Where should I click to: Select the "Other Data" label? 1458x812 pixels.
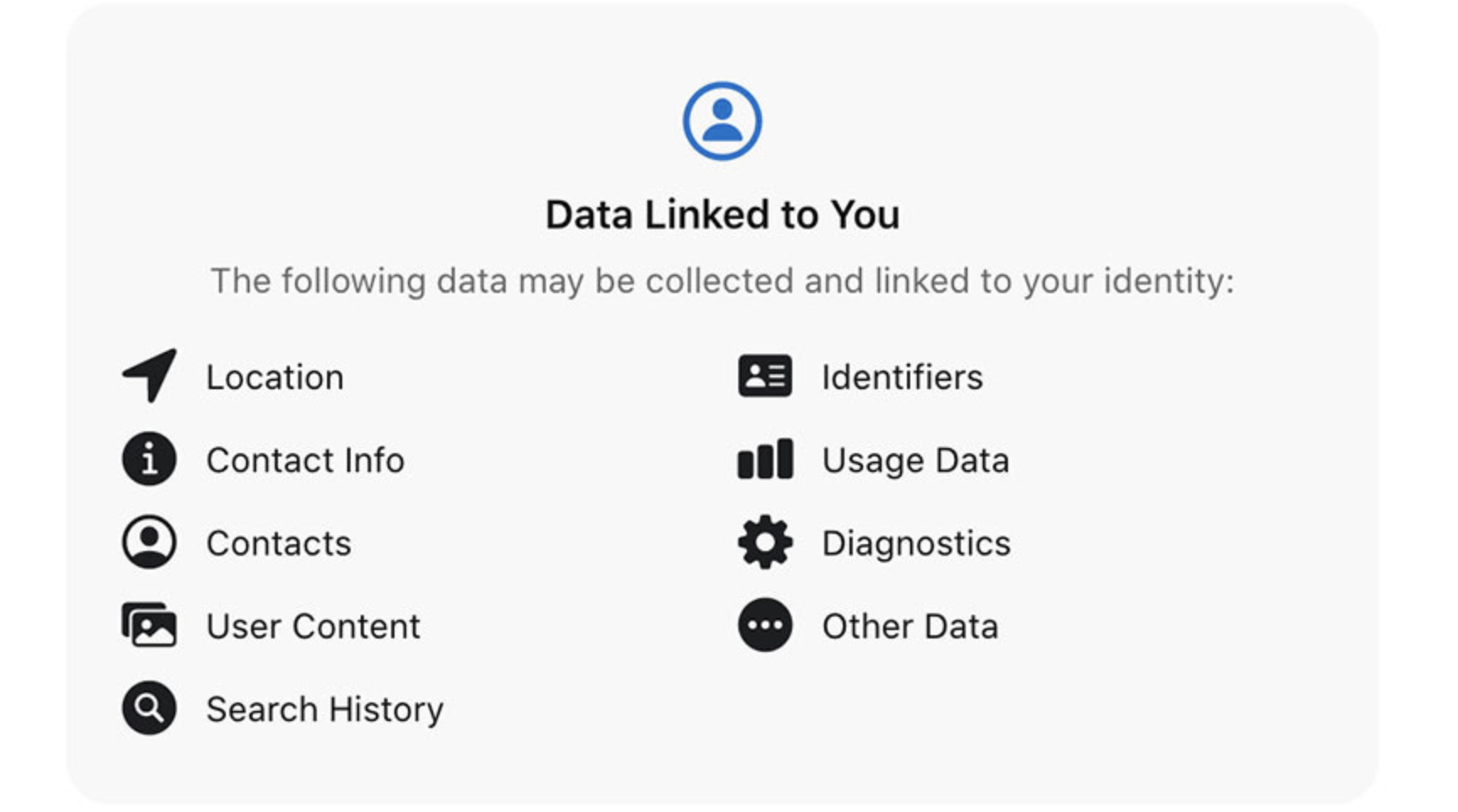[x=910, y=627]
